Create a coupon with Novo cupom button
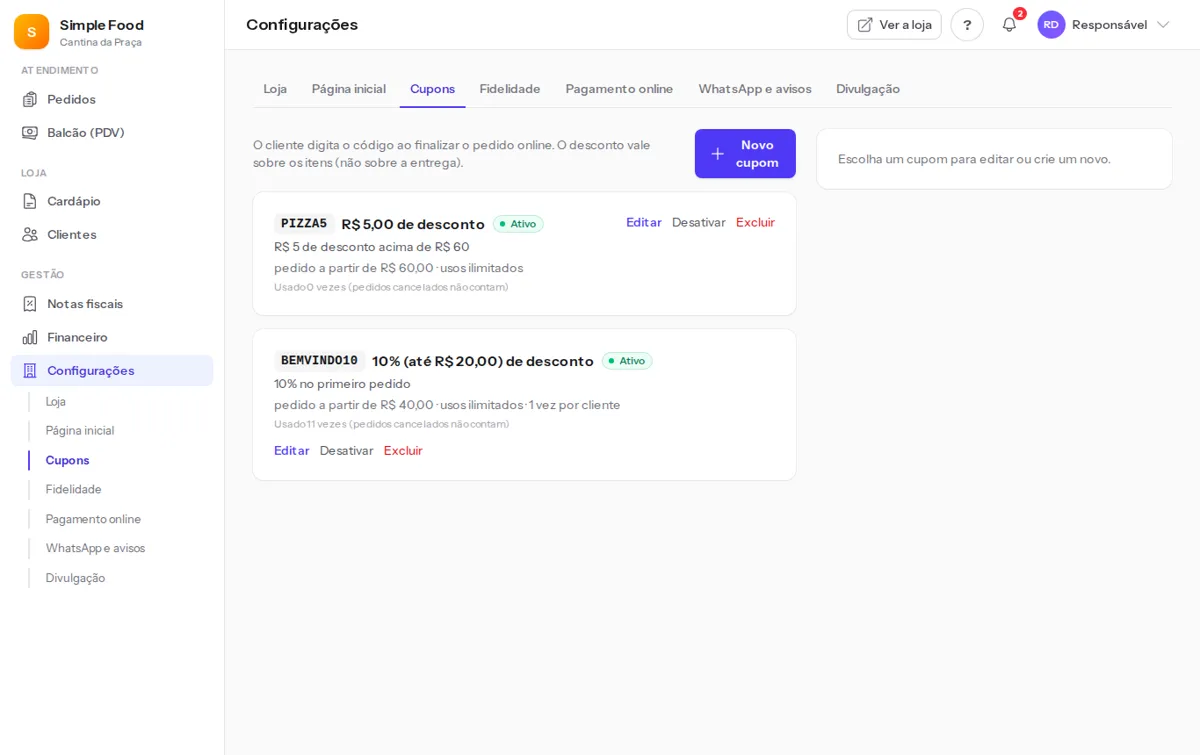The image size is (1200, 755). tap(745, 154)
